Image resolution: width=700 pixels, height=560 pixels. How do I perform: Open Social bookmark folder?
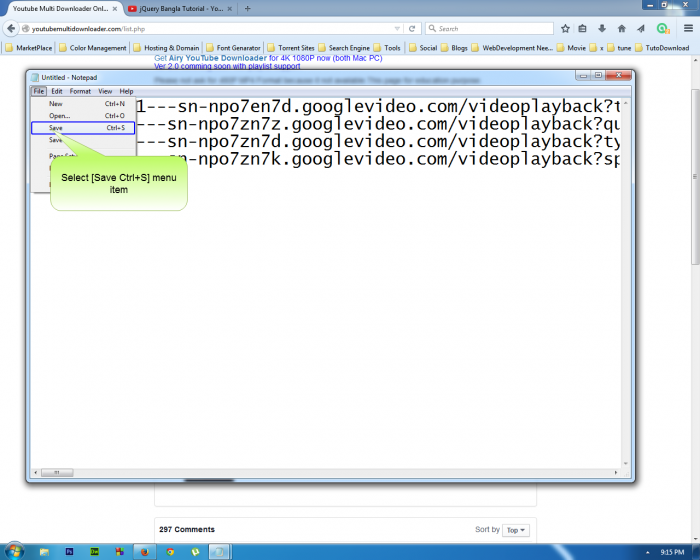(423, 48)
